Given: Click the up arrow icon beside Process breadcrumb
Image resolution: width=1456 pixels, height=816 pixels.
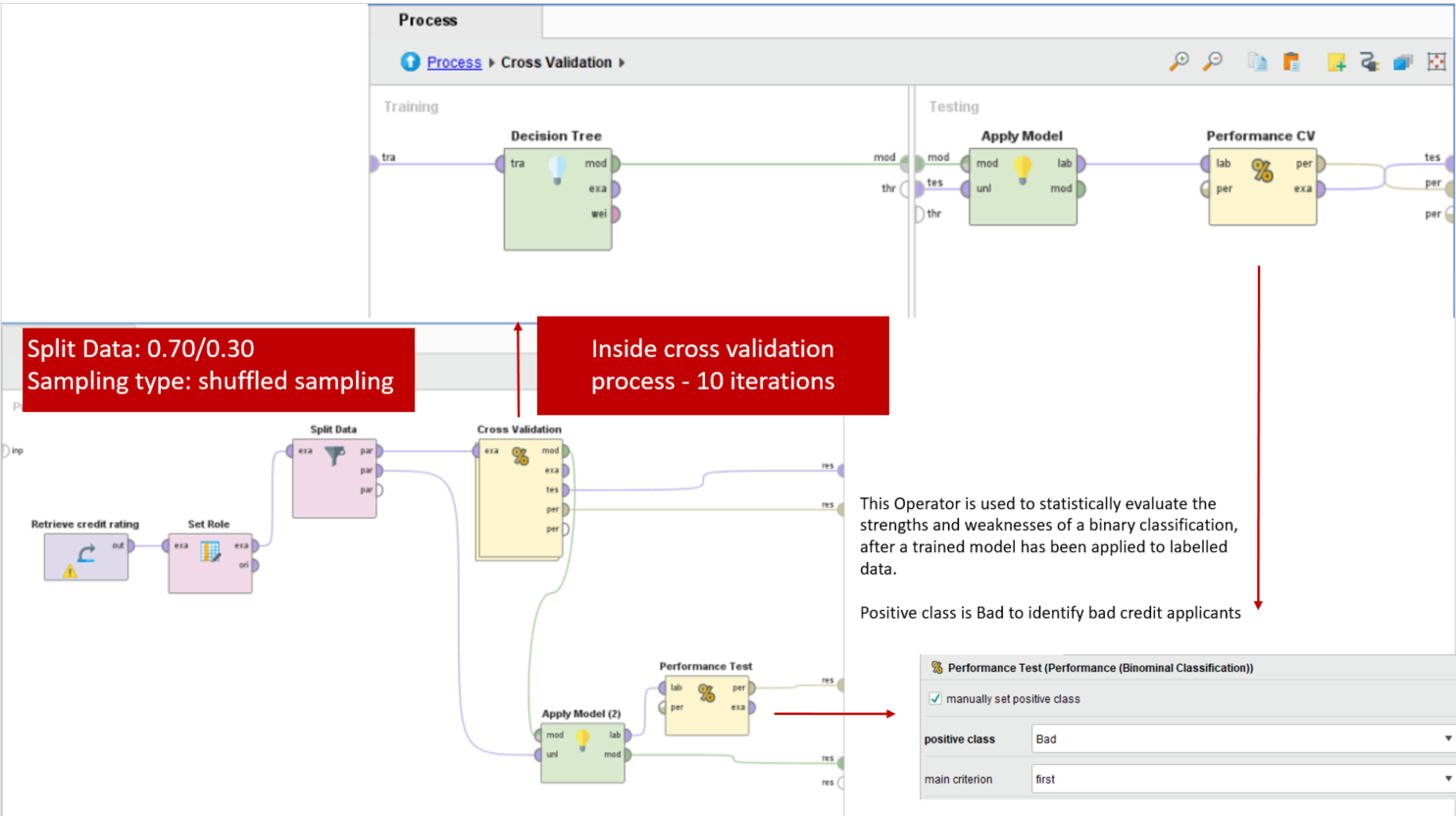Looking at the screenshot, I should coord(410,62).
